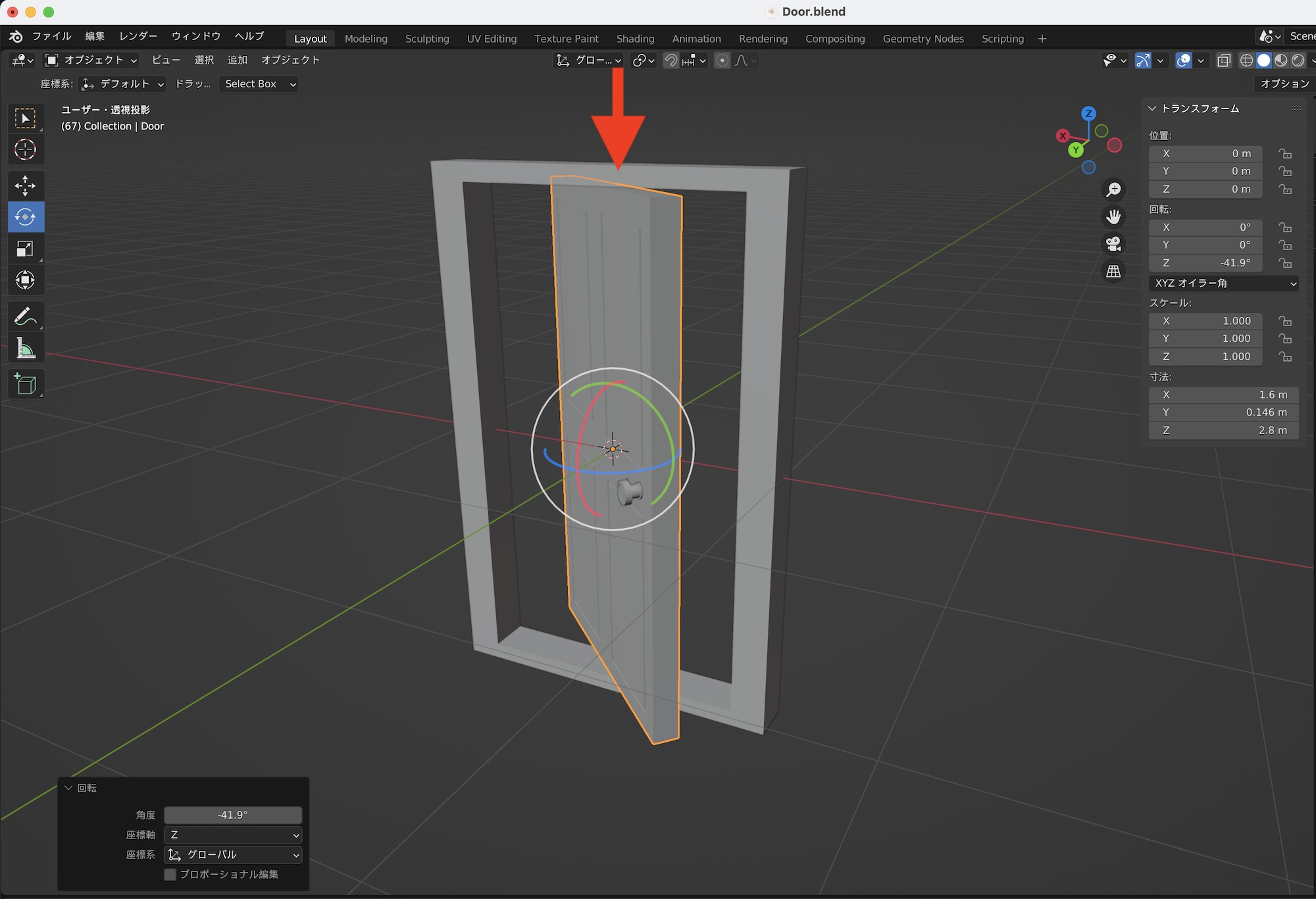Click the Add Cube tool icon
This screenshot has height=899, width=1316.
tap(25, 384)
